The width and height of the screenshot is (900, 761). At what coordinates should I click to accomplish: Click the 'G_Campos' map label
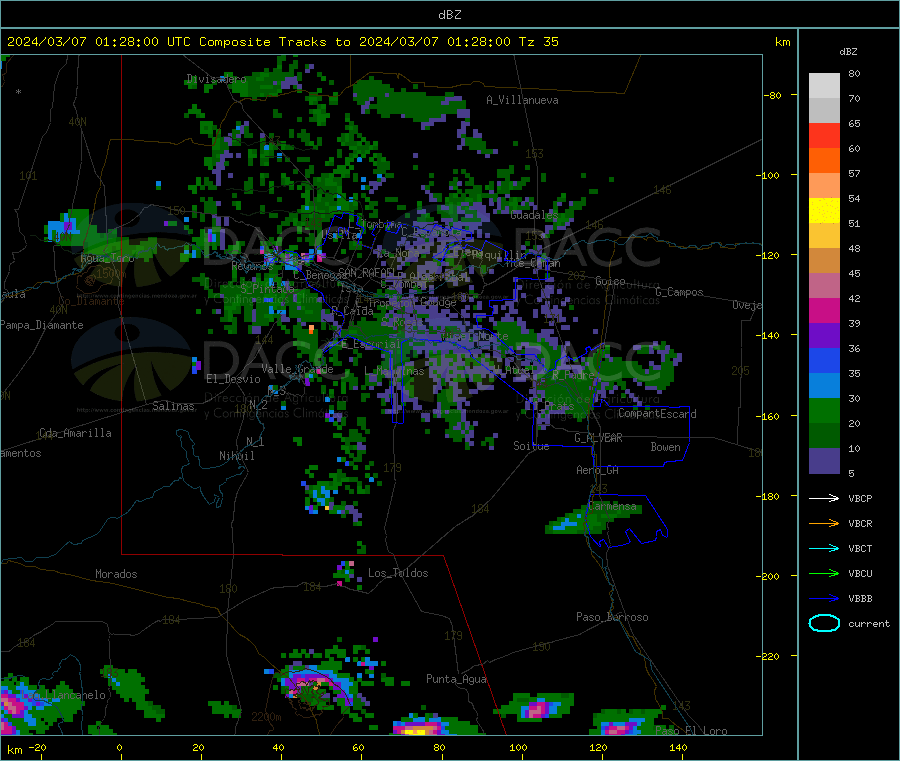pyautogui.click(x=679, y=292)
